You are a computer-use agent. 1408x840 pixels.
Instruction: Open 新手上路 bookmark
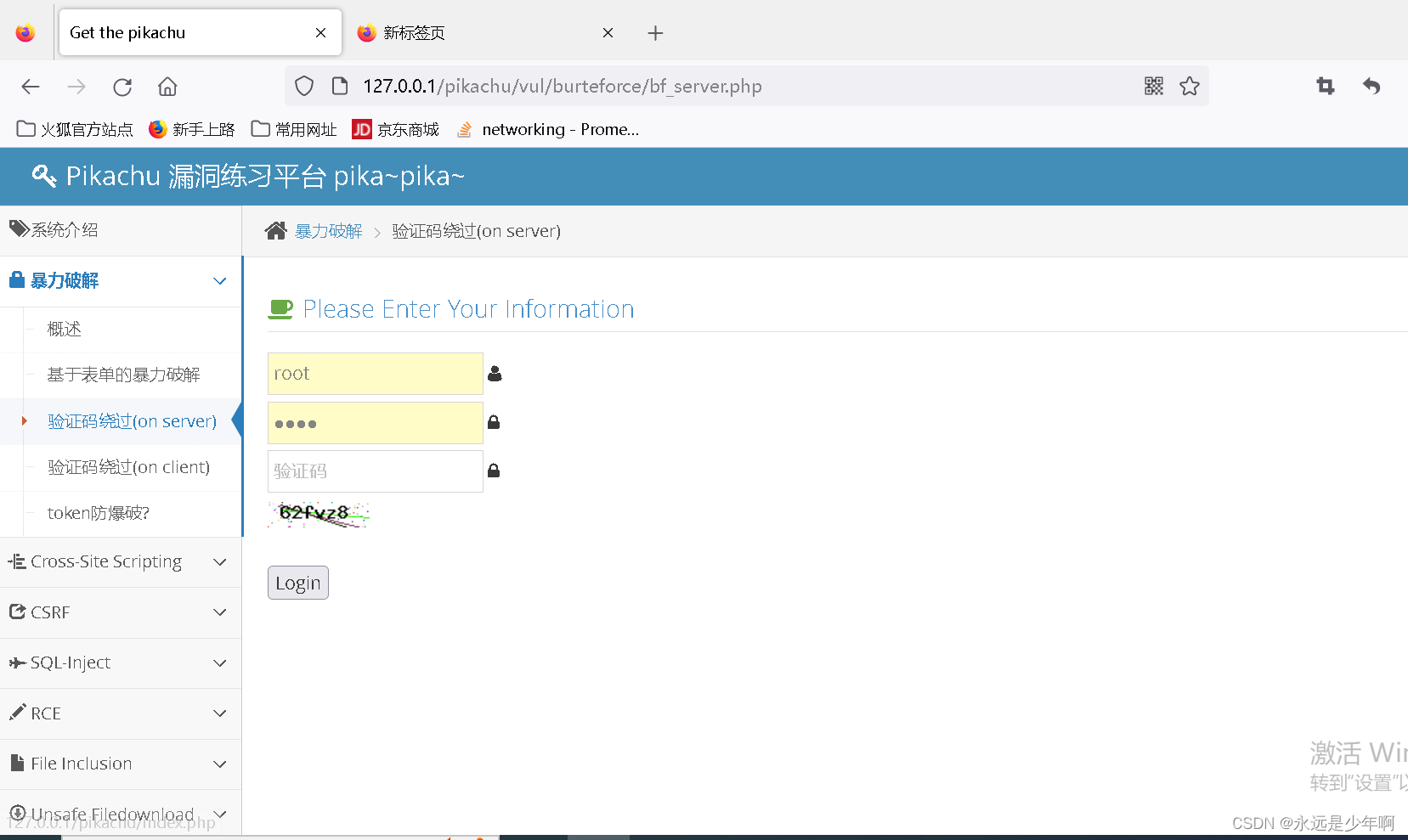tap(191, 129)
